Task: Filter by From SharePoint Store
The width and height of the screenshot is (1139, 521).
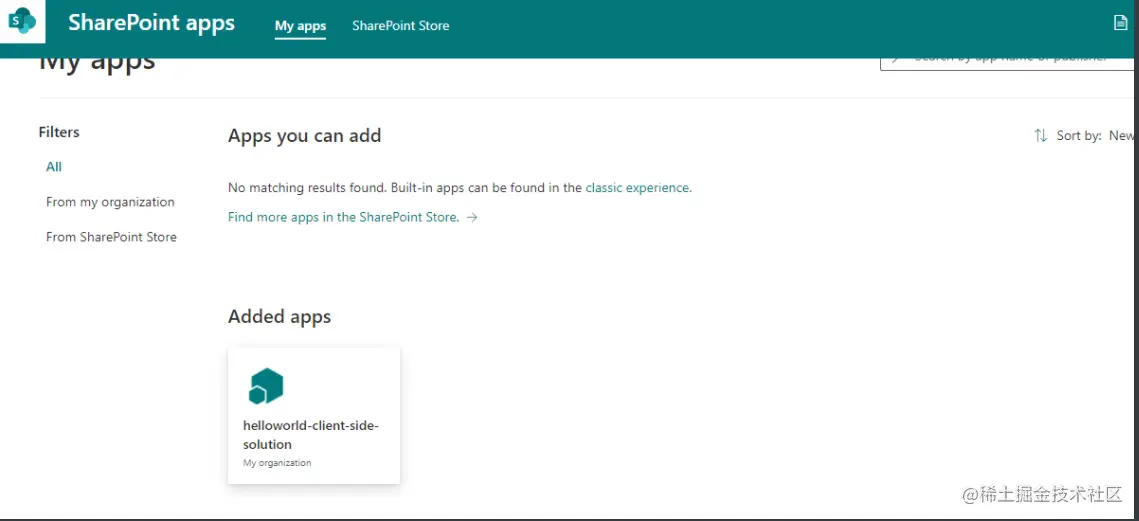Action: 111,237
